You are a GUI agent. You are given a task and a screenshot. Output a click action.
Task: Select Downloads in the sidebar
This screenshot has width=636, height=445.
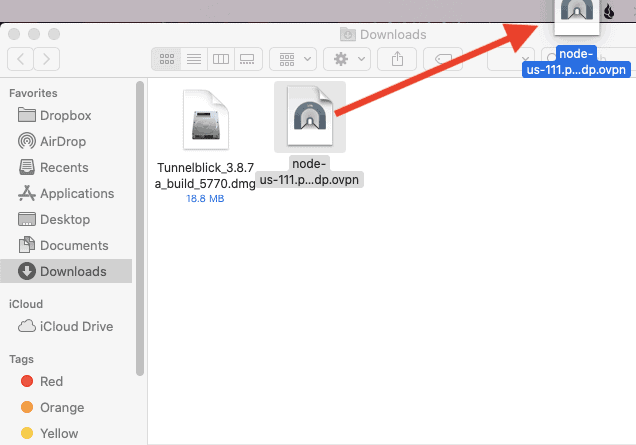click(x=66, y=271)
